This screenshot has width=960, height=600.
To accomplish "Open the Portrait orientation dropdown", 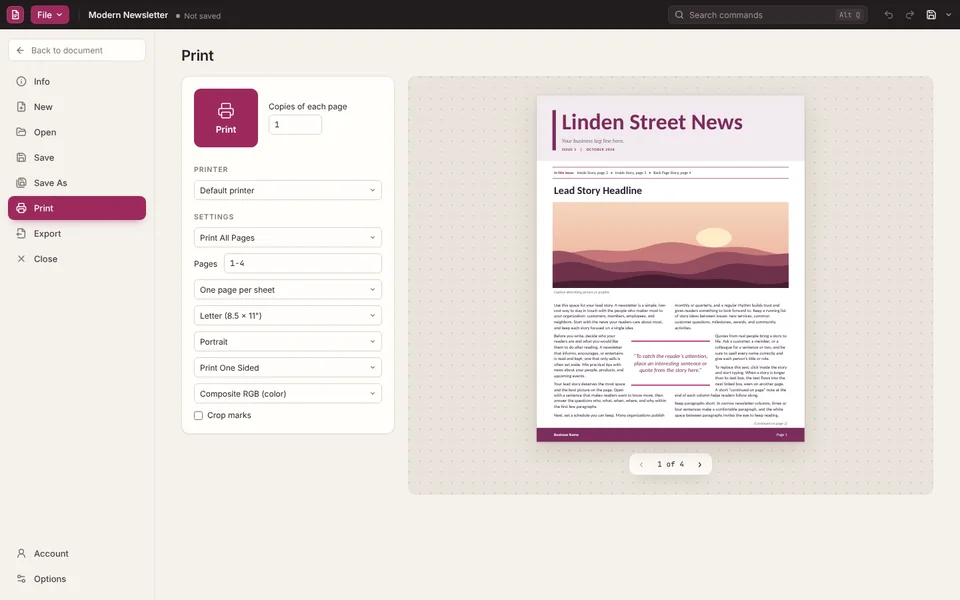I will pyautogui.click(x=288, y=342).
